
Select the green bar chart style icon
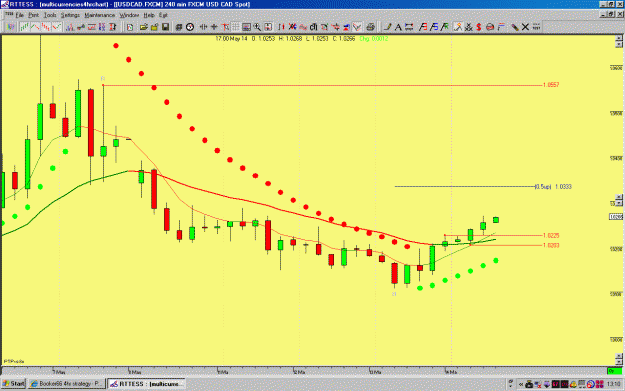click(25, 27)
